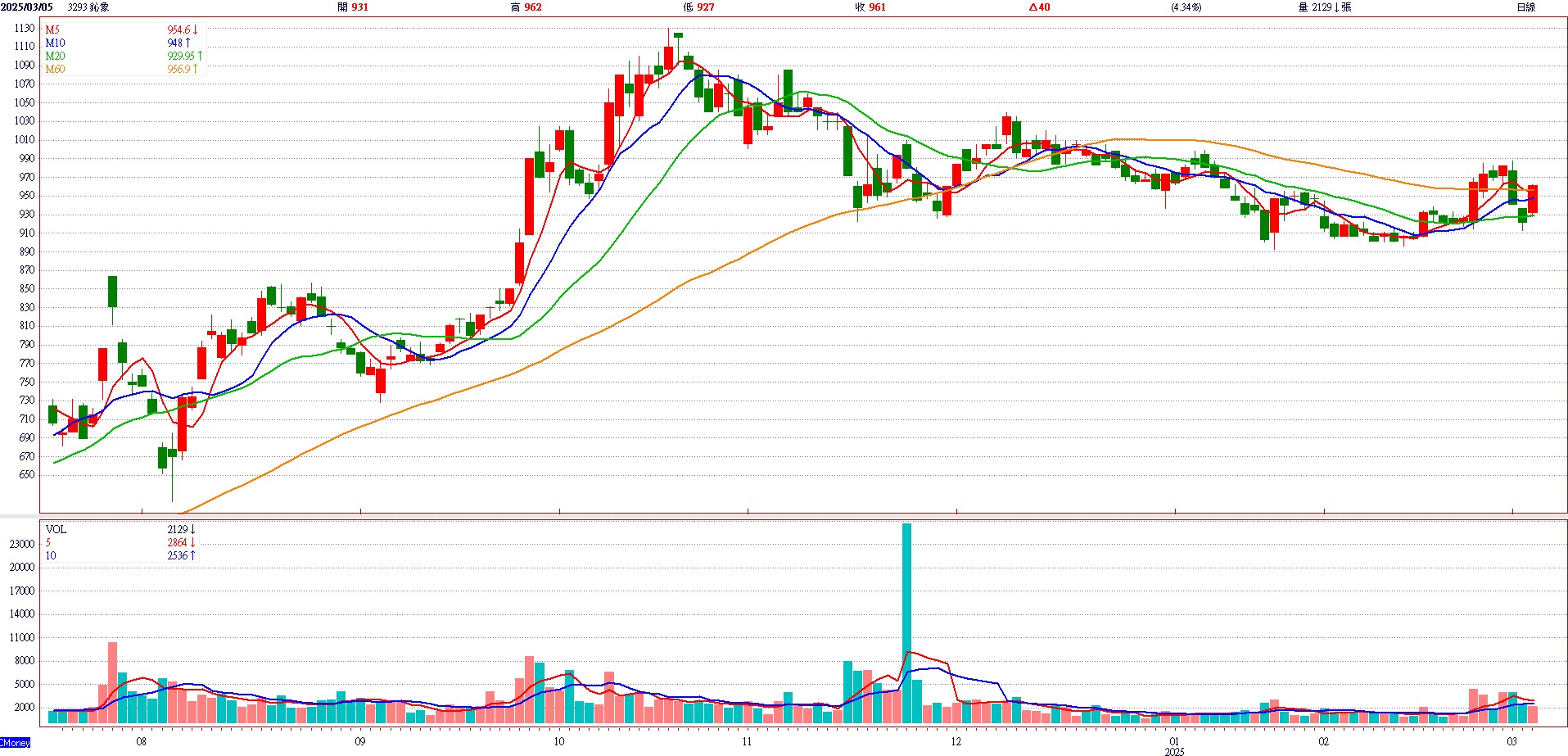
Task: Click month 12 on the date axis
Action: pyautogui.click(x=956, y=742)
